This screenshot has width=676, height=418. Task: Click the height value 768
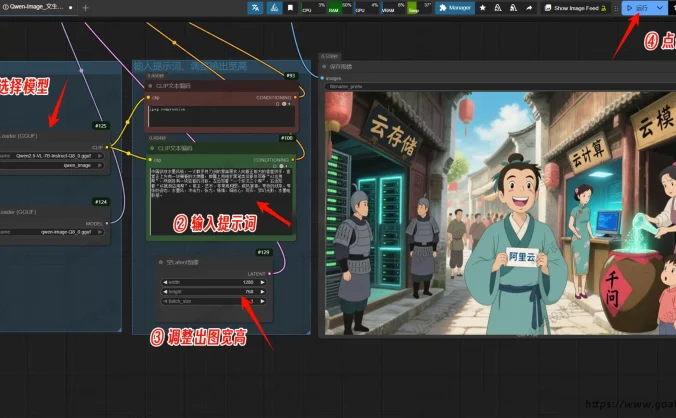(x=249, y=292)
